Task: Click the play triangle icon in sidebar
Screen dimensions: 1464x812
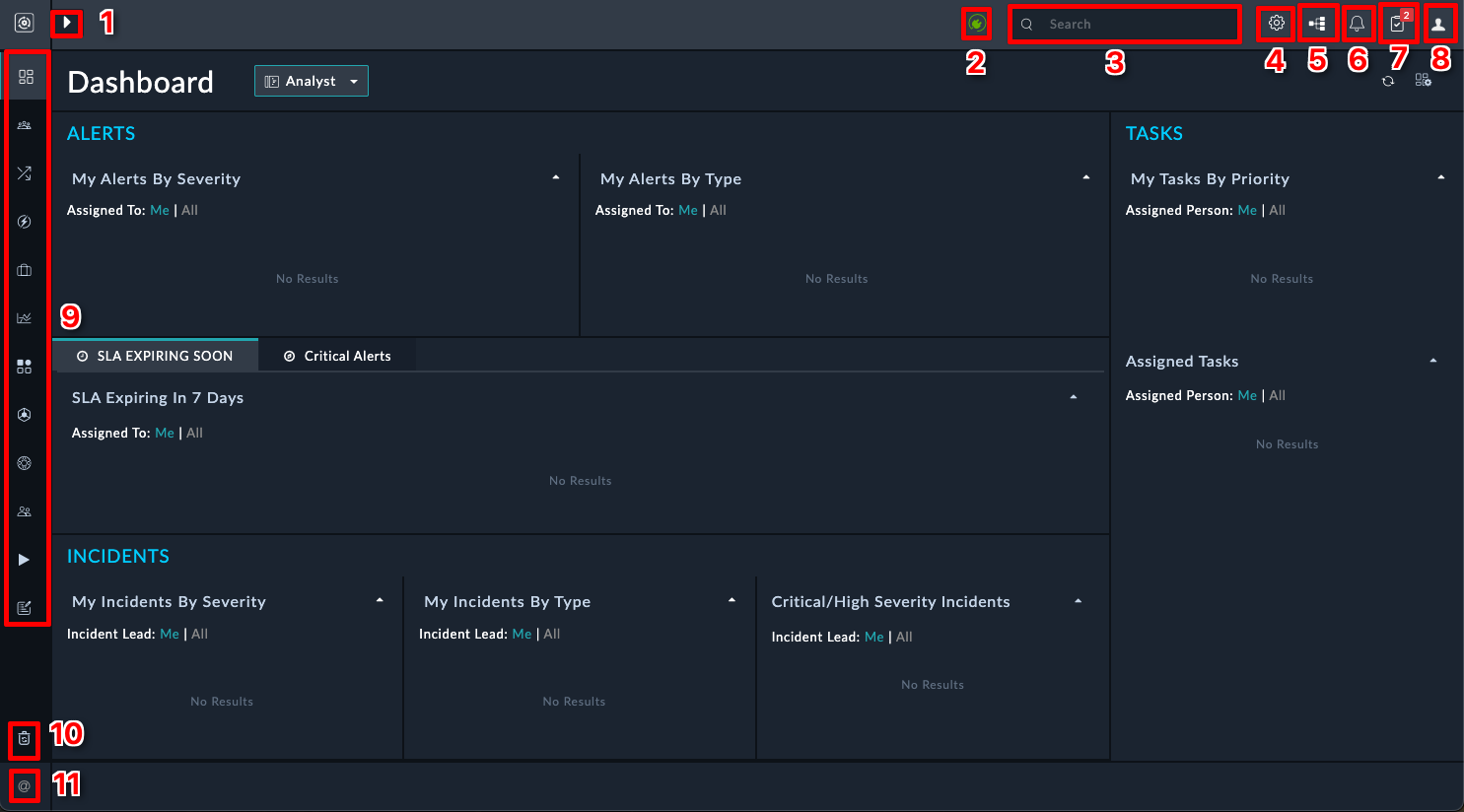Action: 25,560
